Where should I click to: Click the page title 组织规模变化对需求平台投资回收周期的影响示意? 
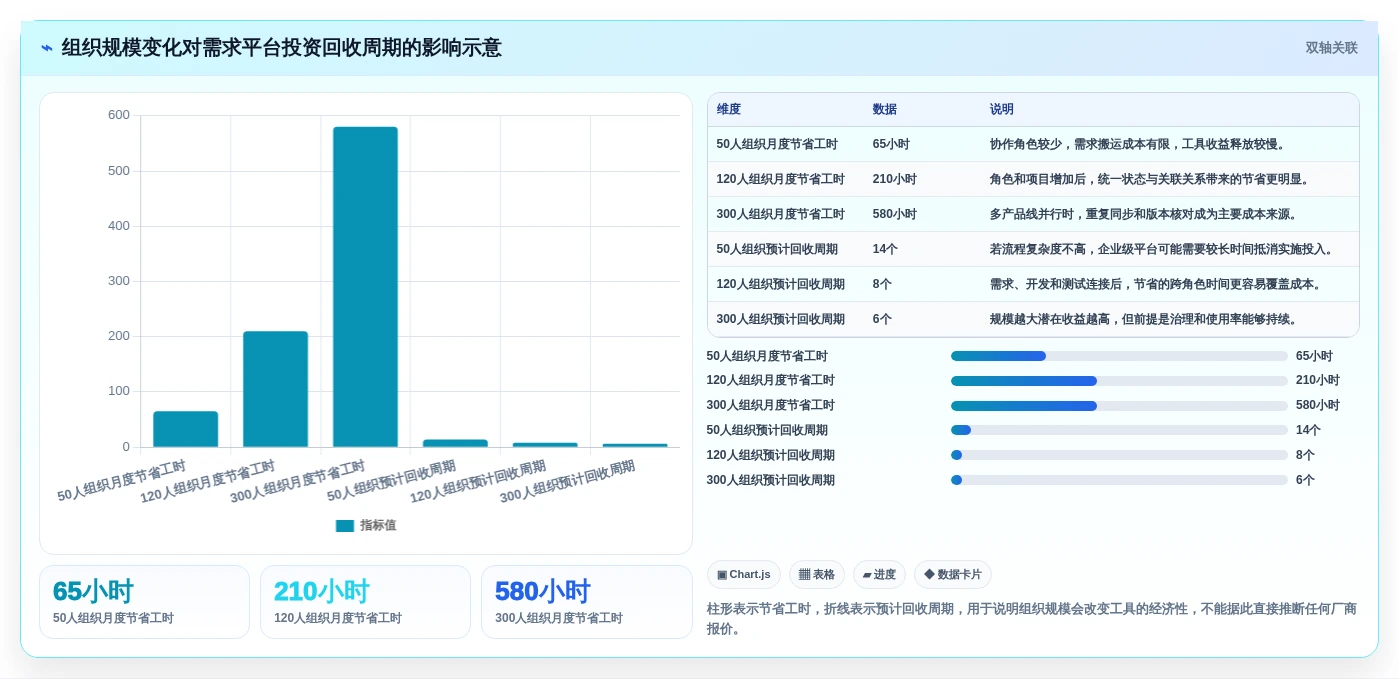(282, 48)
